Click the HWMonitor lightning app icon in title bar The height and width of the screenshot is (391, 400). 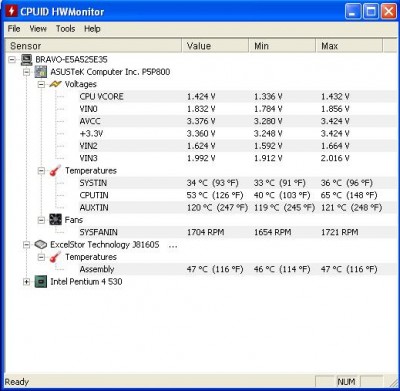(x=11, y=11)
